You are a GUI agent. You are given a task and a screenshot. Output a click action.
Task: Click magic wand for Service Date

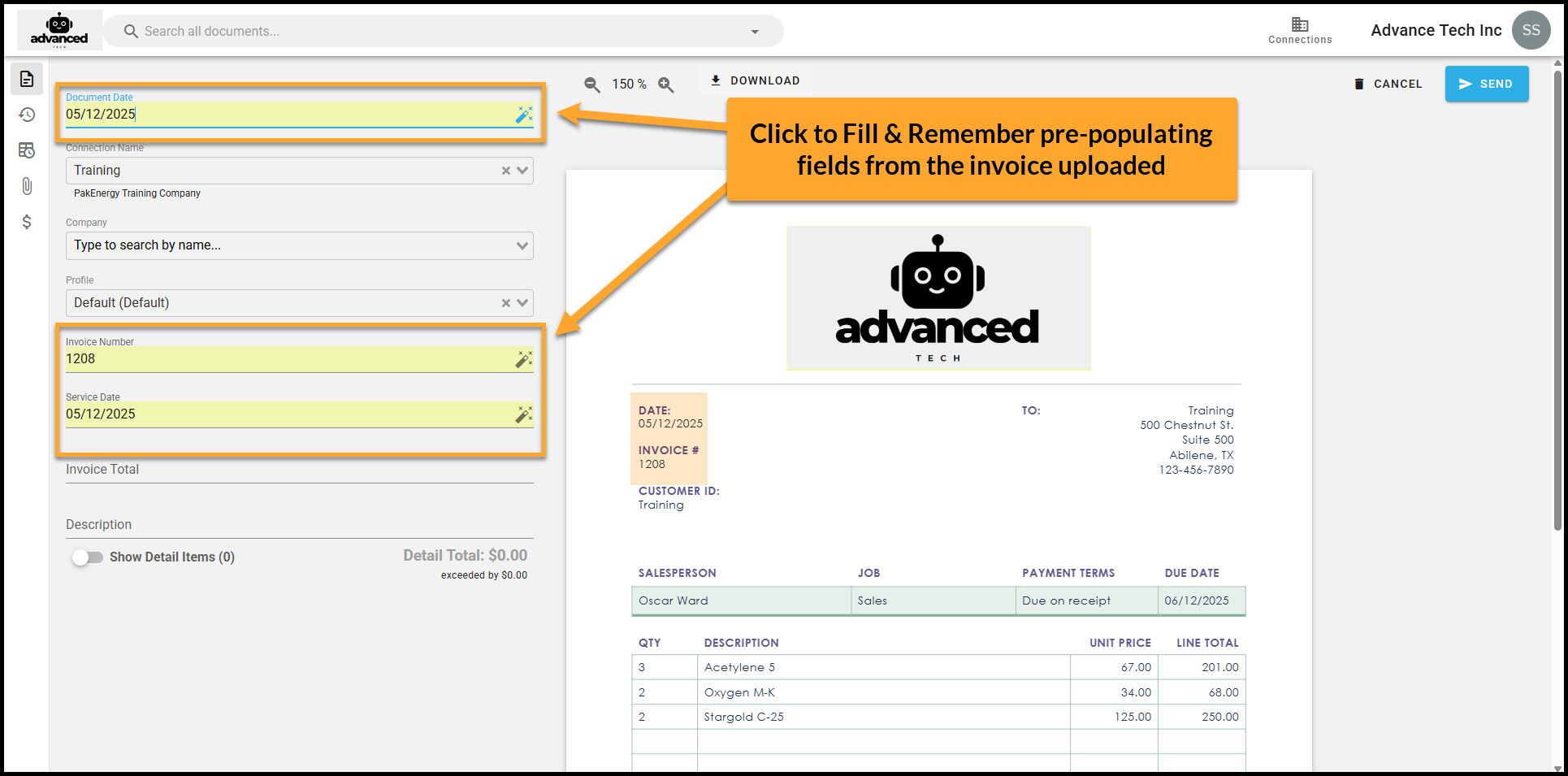524,414
